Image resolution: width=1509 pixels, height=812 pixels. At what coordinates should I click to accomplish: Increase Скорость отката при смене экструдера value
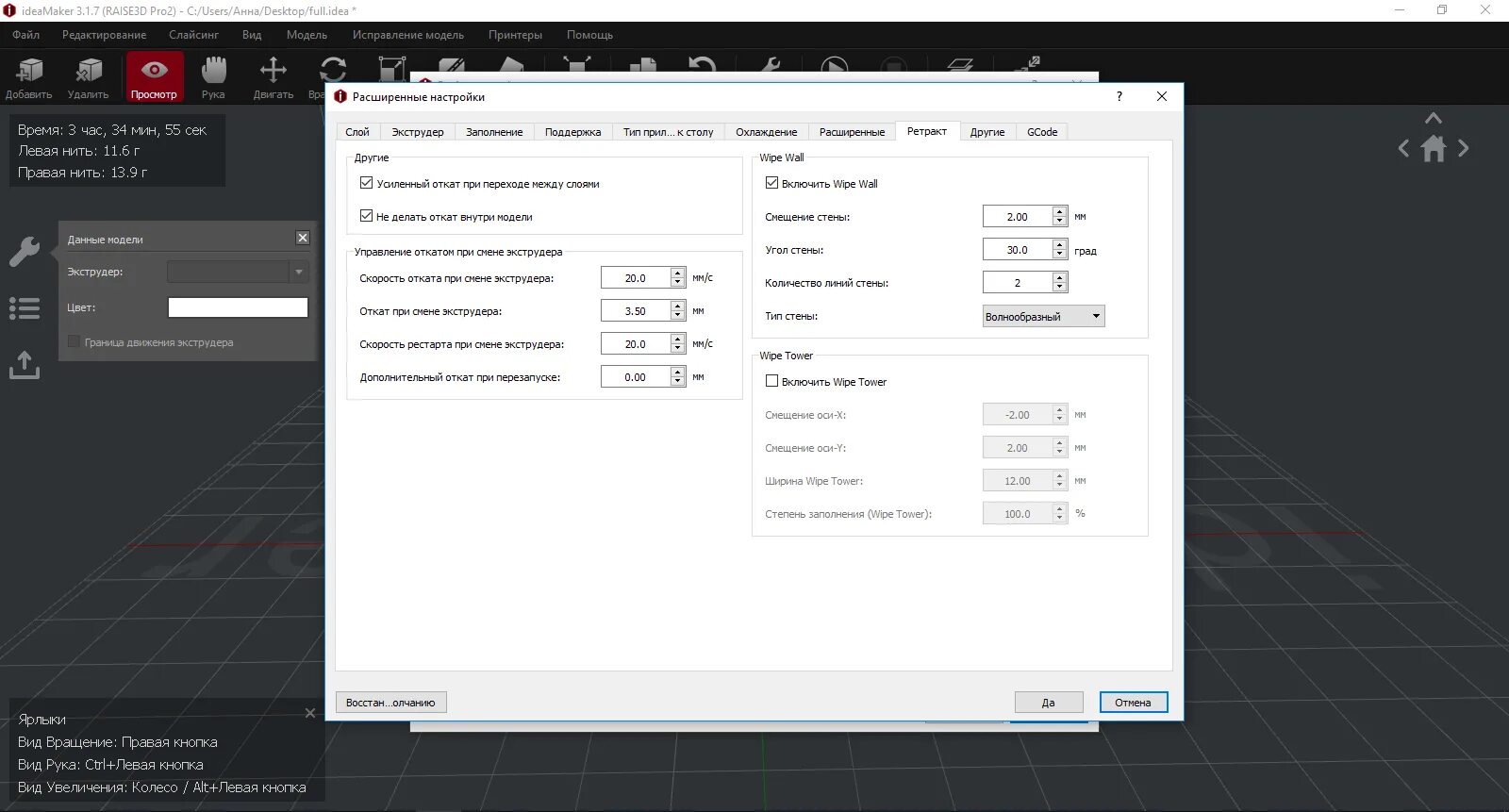pyautogui.click(x=677, y=273)
